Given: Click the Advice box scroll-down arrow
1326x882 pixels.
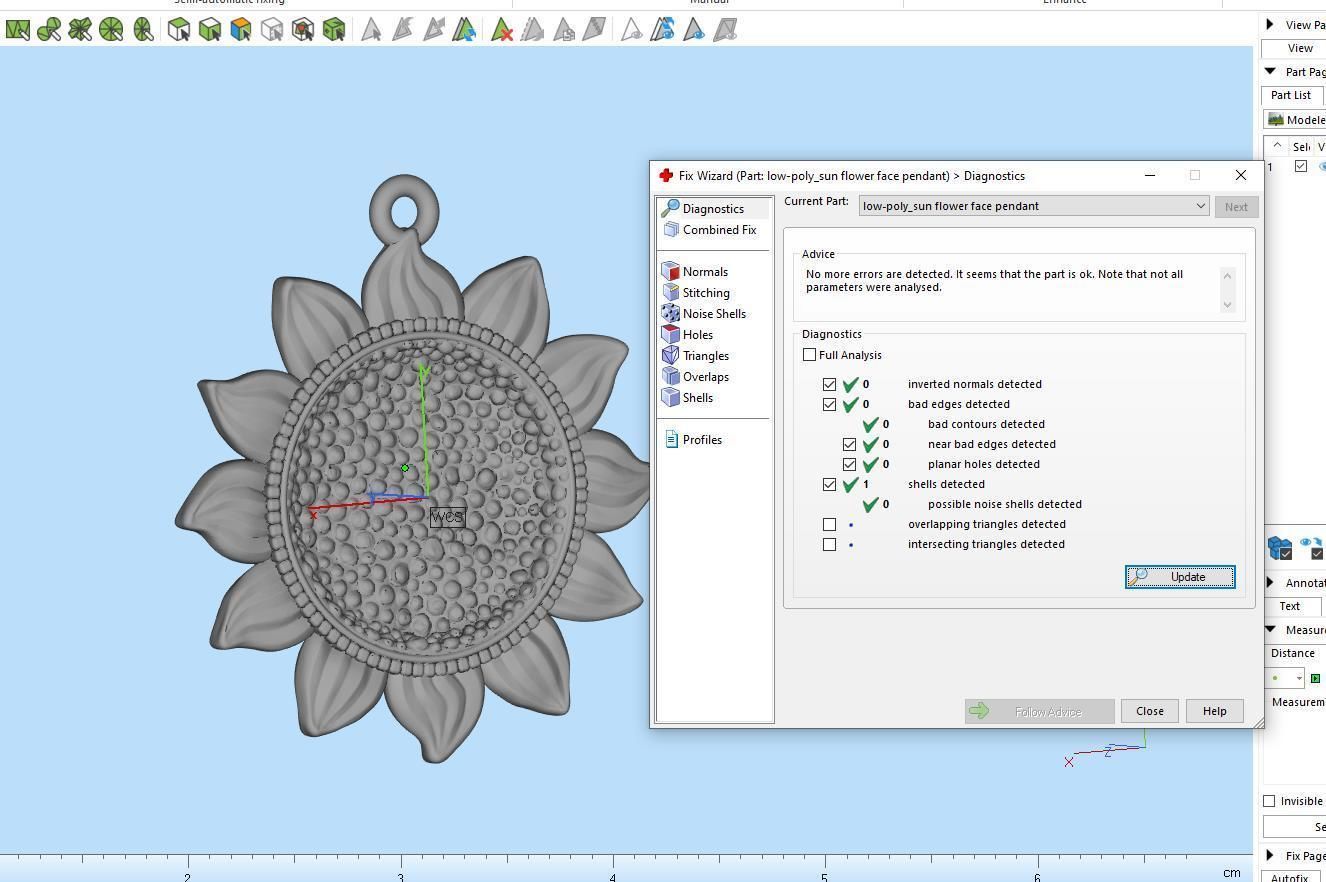Looking at the screenshot, I should coord(1227,304).
